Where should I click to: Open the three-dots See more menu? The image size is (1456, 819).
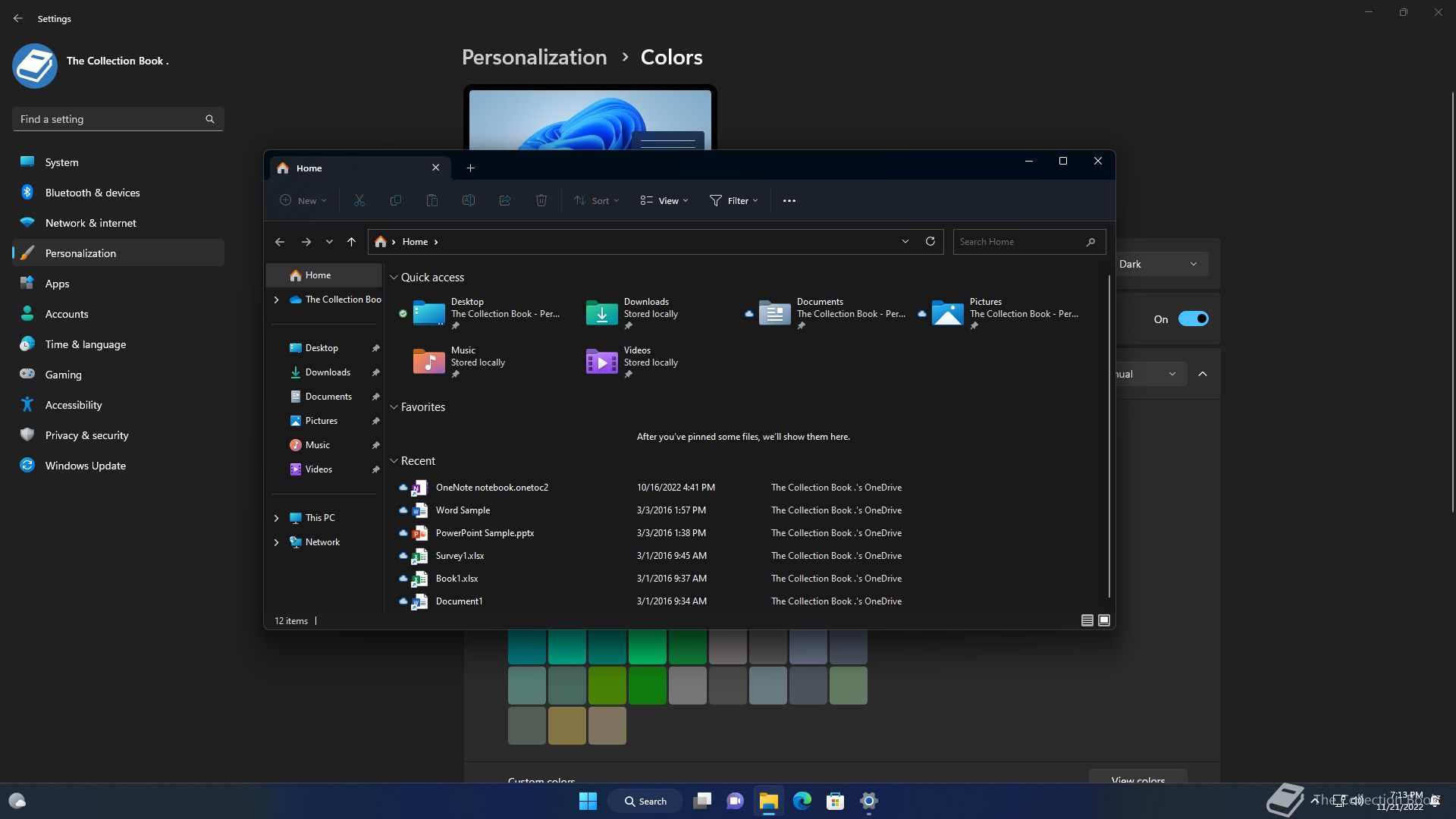click(x=789, y=201)
